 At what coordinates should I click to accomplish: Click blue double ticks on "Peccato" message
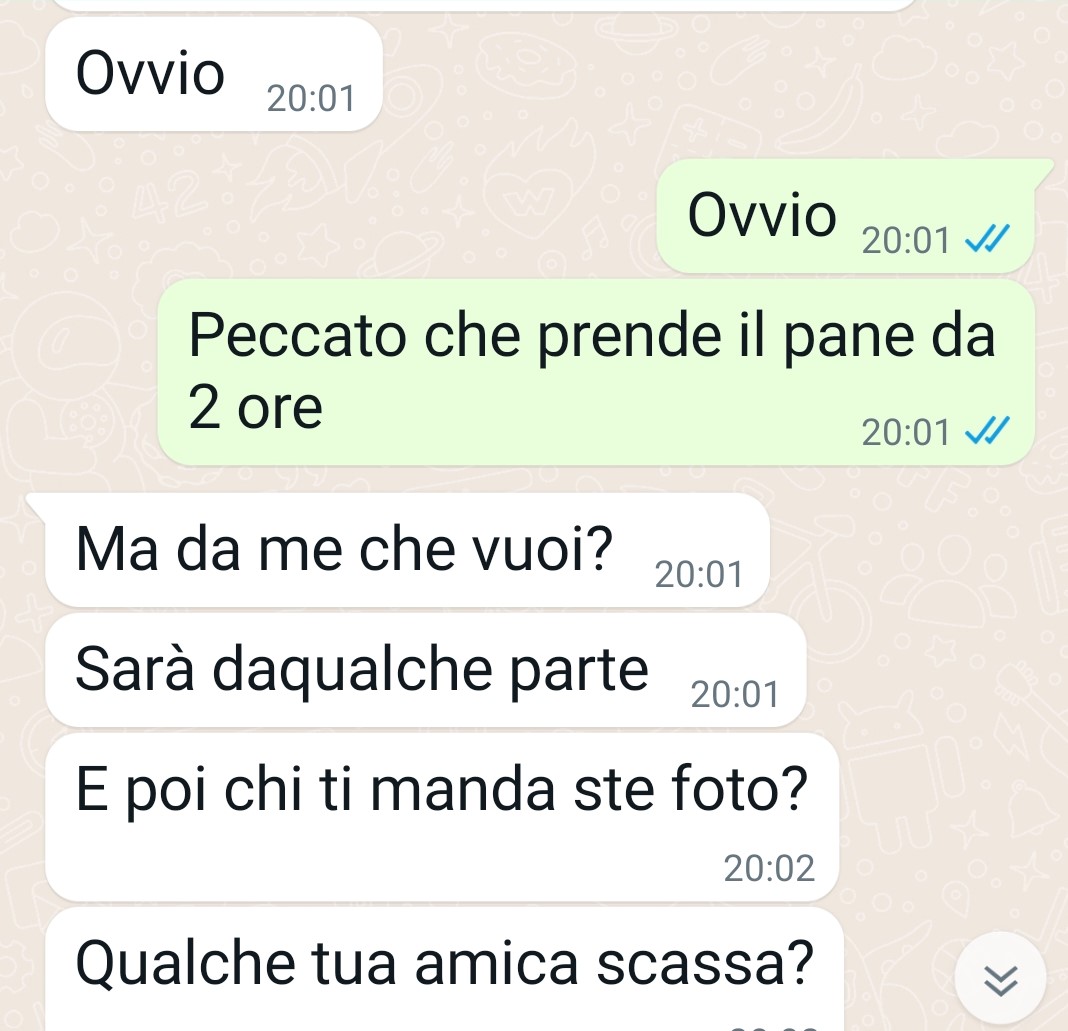(x=987, y=431)
